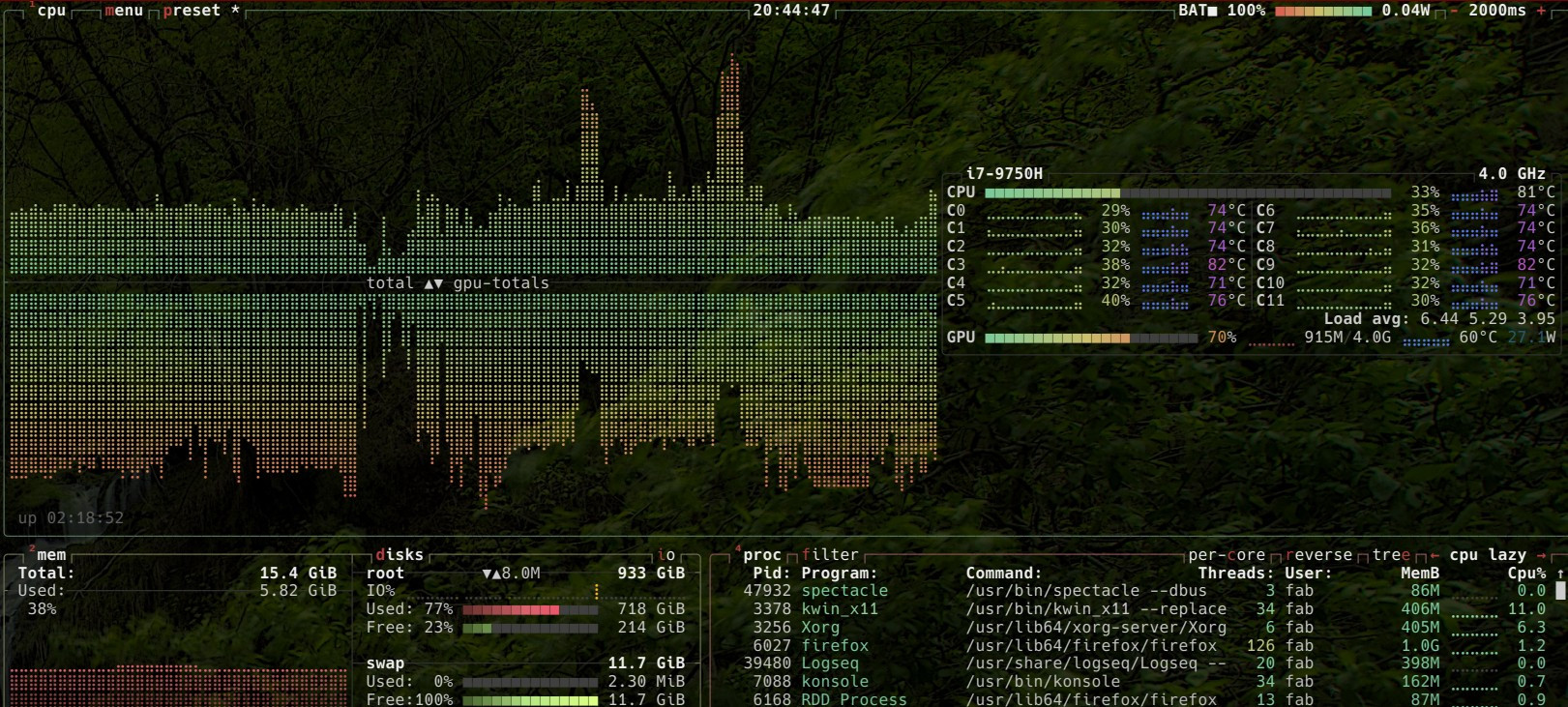Decrease update interval with the minus sign
The width and height of the screenshot is (1568, 707).
click(1454, 11)
